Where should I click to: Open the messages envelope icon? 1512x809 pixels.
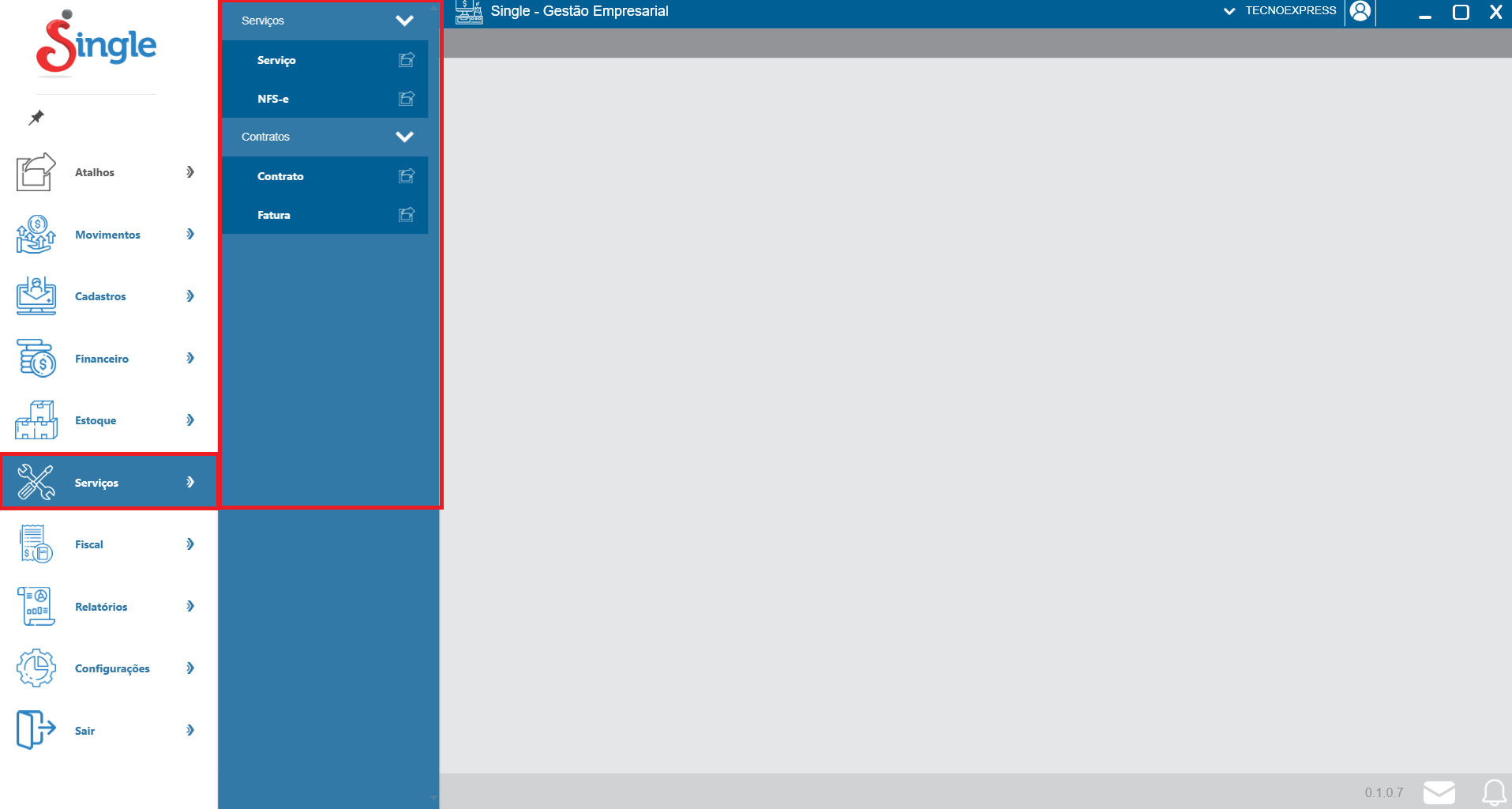pos(1439,792)
